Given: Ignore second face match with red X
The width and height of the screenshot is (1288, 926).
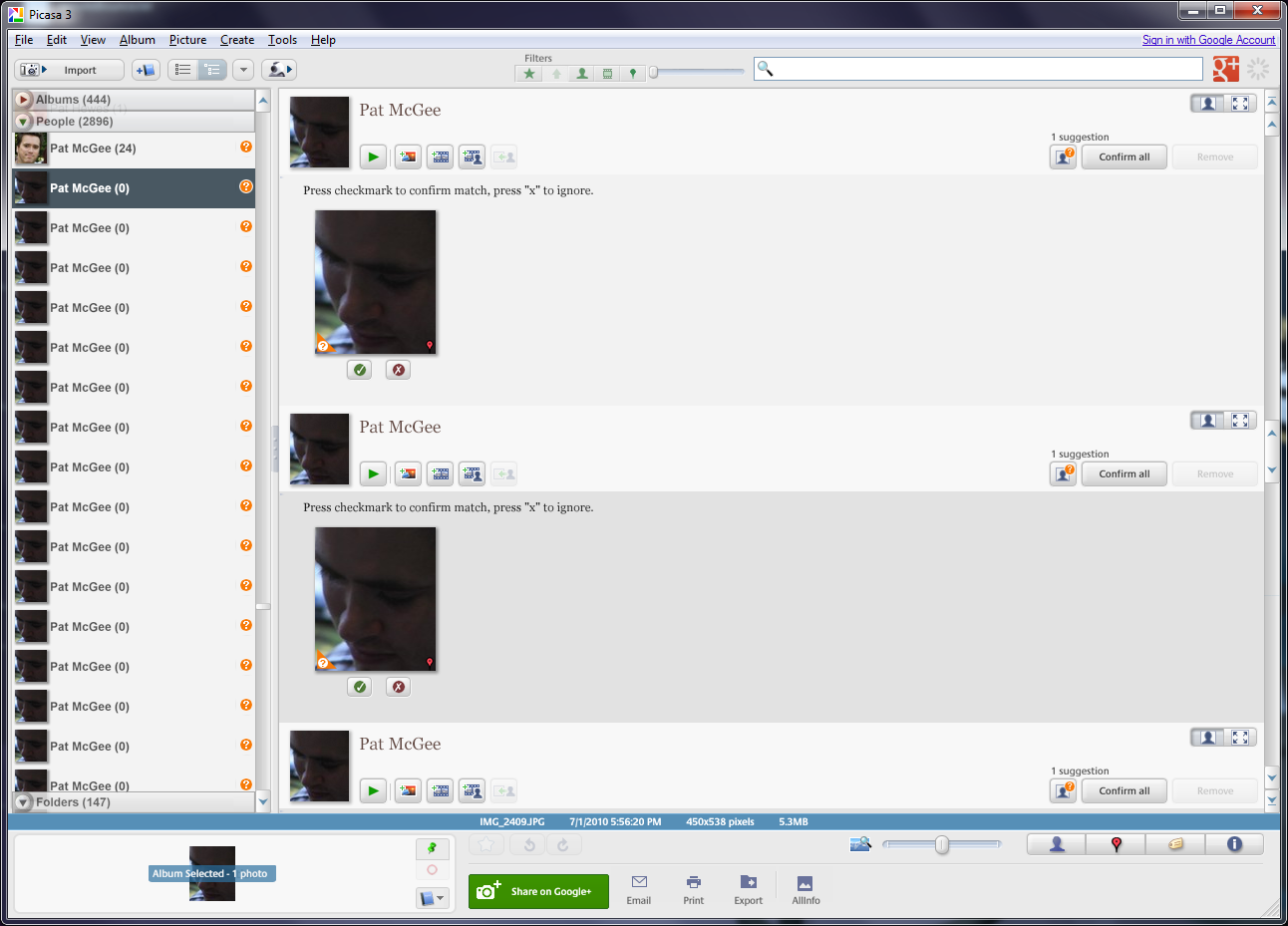Looking at the screenshot, I should tap(398, 687).
